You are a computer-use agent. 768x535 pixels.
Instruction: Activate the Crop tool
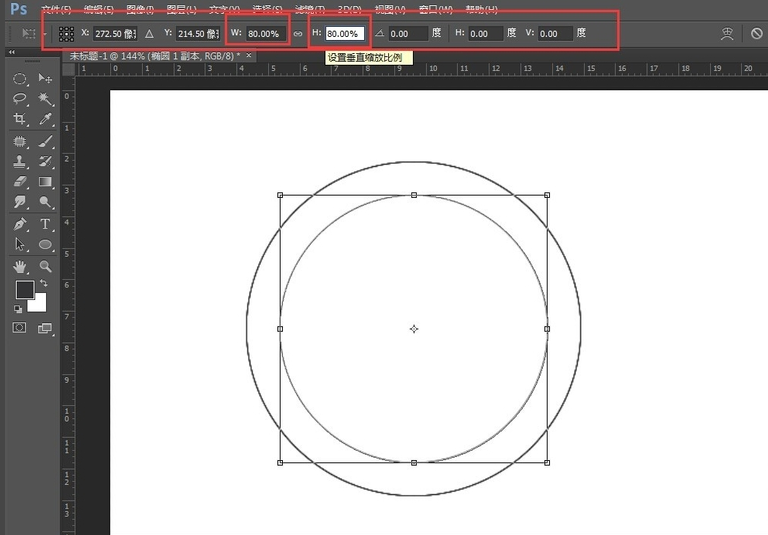tap(19, 120)
